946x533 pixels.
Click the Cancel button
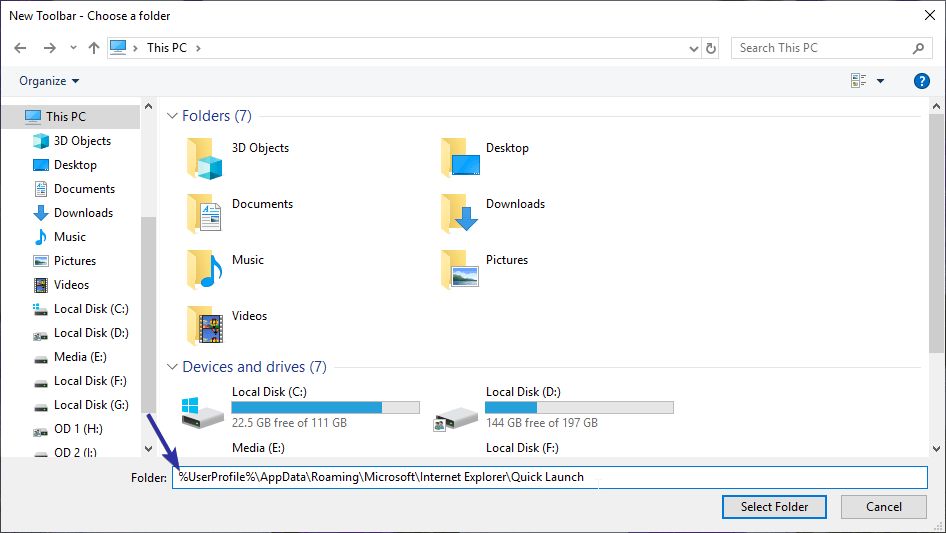[883, 507]
